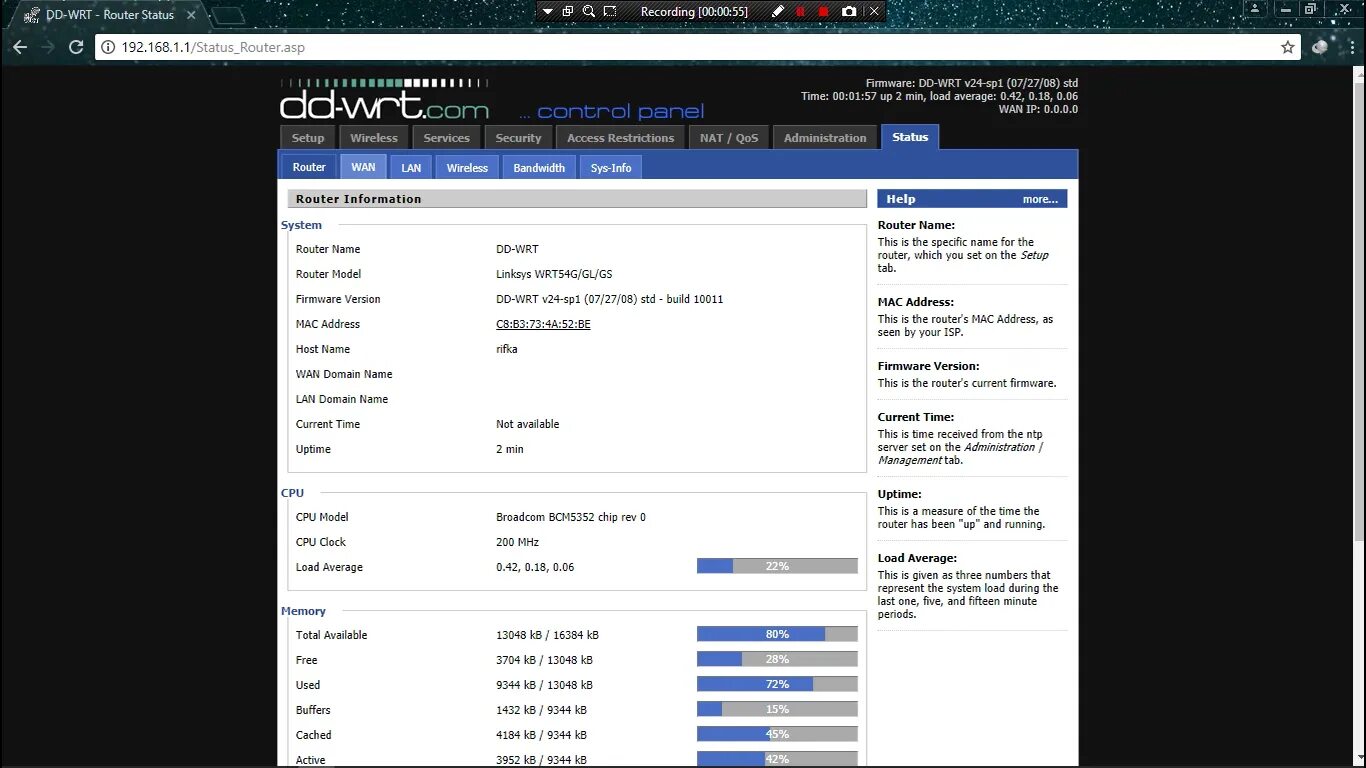The height and width of the screenshot is (768, 1366).
Task: Open the NAT / QoS tab
Action: tap(729, 138)
